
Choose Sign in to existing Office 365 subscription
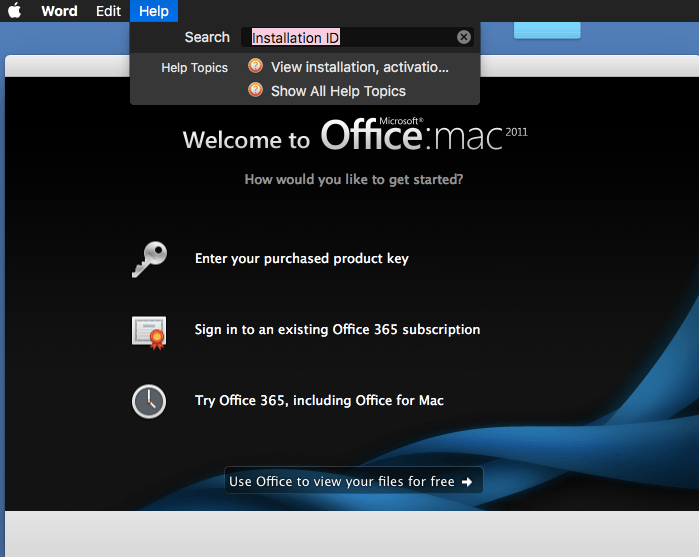337,330
